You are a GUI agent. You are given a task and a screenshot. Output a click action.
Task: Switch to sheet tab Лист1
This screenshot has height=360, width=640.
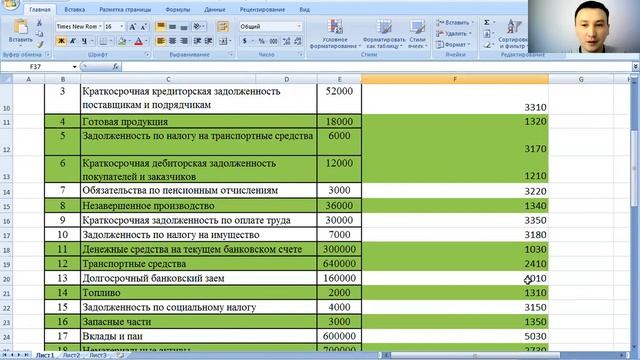45,356
